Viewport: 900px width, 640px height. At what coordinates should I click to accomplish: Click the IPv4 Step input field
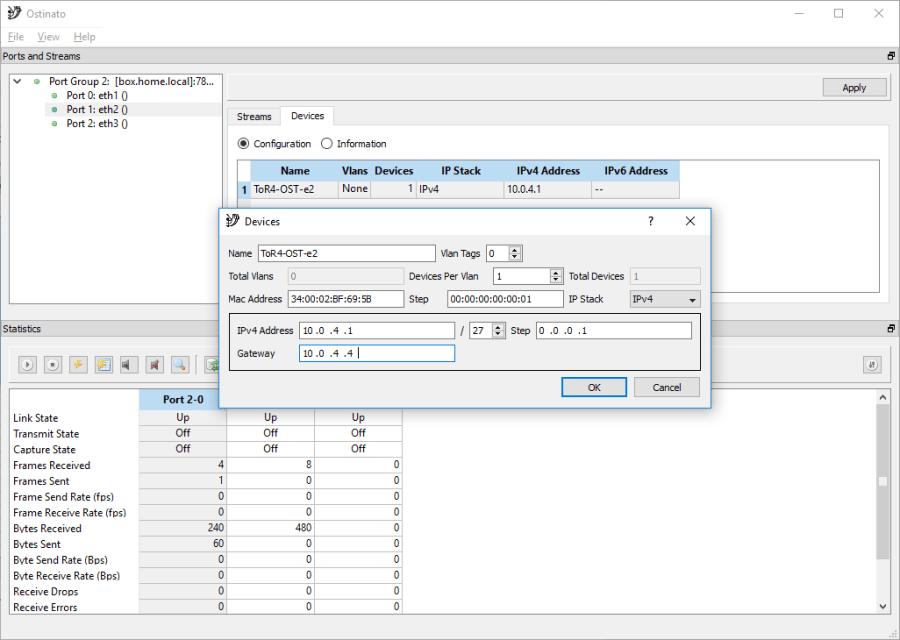tap(614, 331)
